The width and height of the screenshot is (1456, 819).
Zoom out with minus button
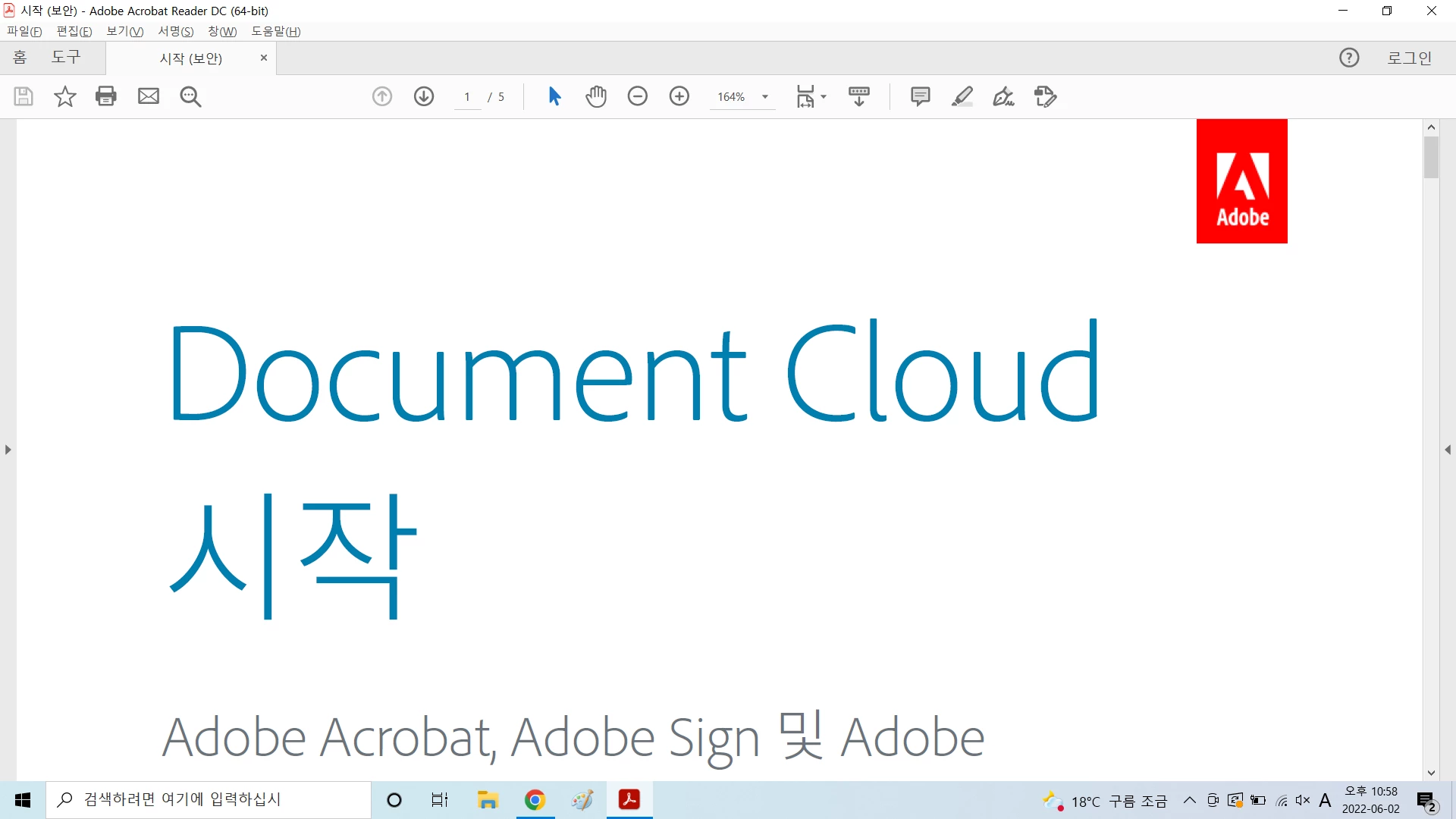(638, 96)
